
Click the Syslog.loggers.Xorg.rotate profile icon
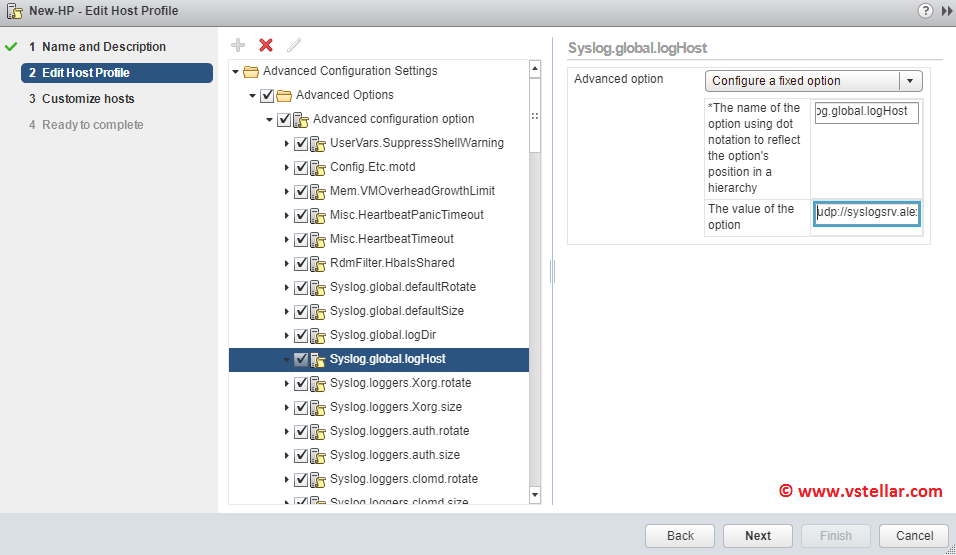[318, 384]
